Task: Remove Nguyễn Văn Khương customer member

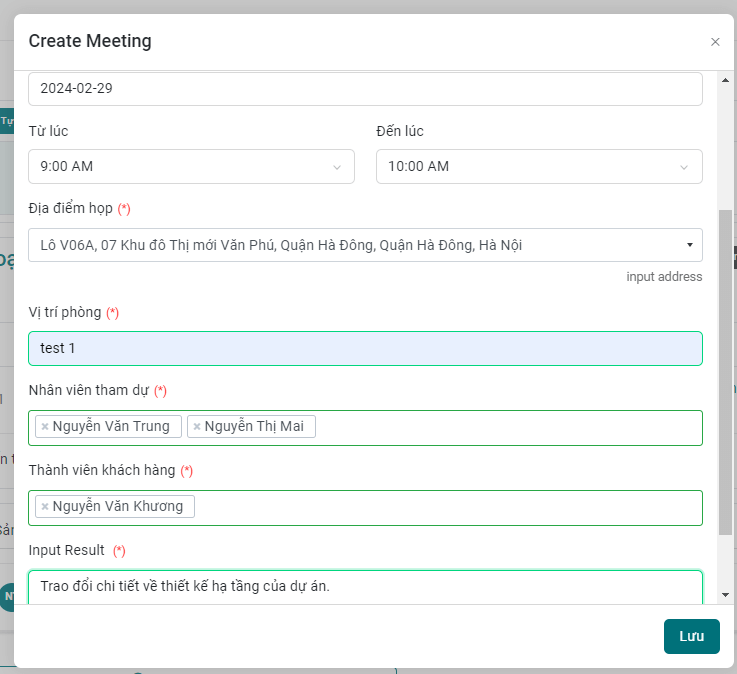Action: (x=45, y=507)
